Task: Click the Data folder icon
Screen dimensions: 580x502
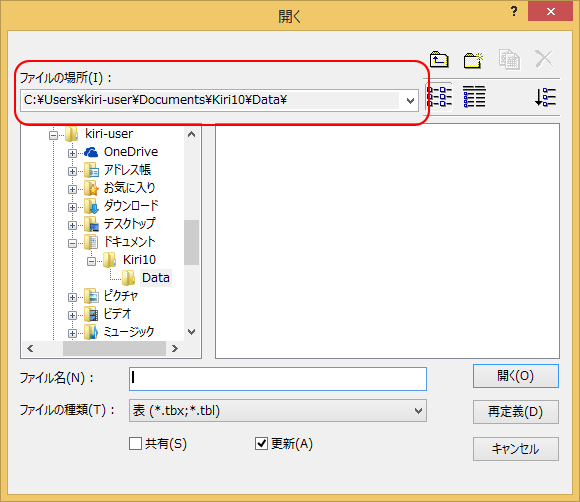Action: [x=129, y=278]
